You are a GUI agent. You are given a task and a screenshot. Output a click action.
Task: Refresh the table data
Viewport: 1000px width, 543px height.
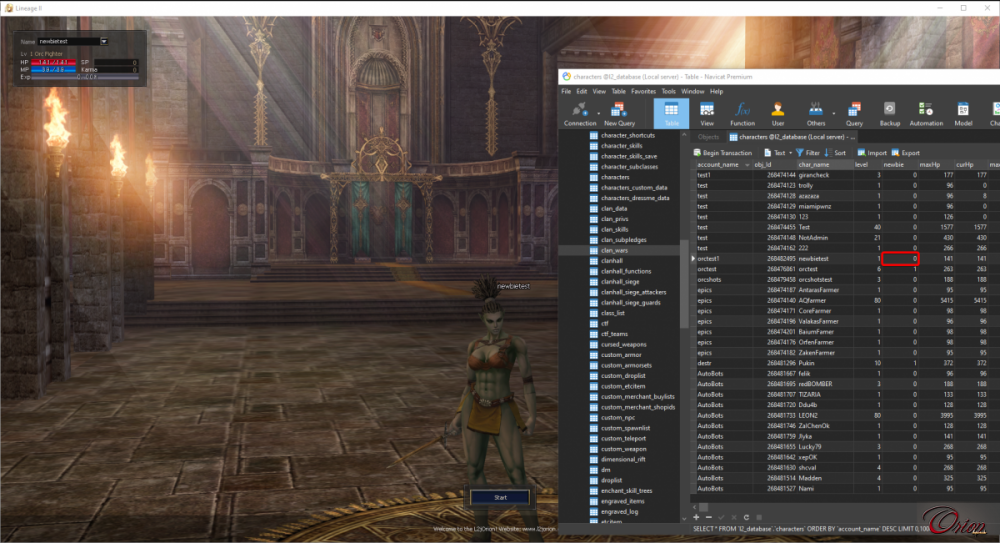pyautogui.click(x=746, y=517)
